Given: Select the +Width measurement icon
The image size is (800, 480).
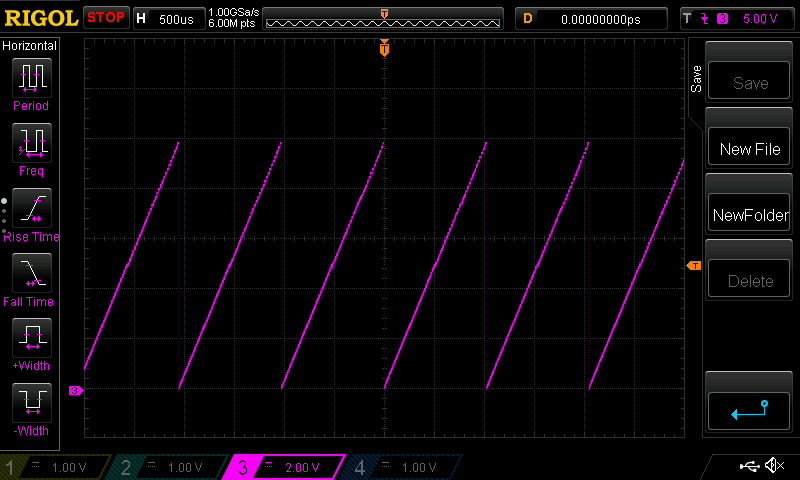Looking at the screenshot, I should tap(32, 338).
